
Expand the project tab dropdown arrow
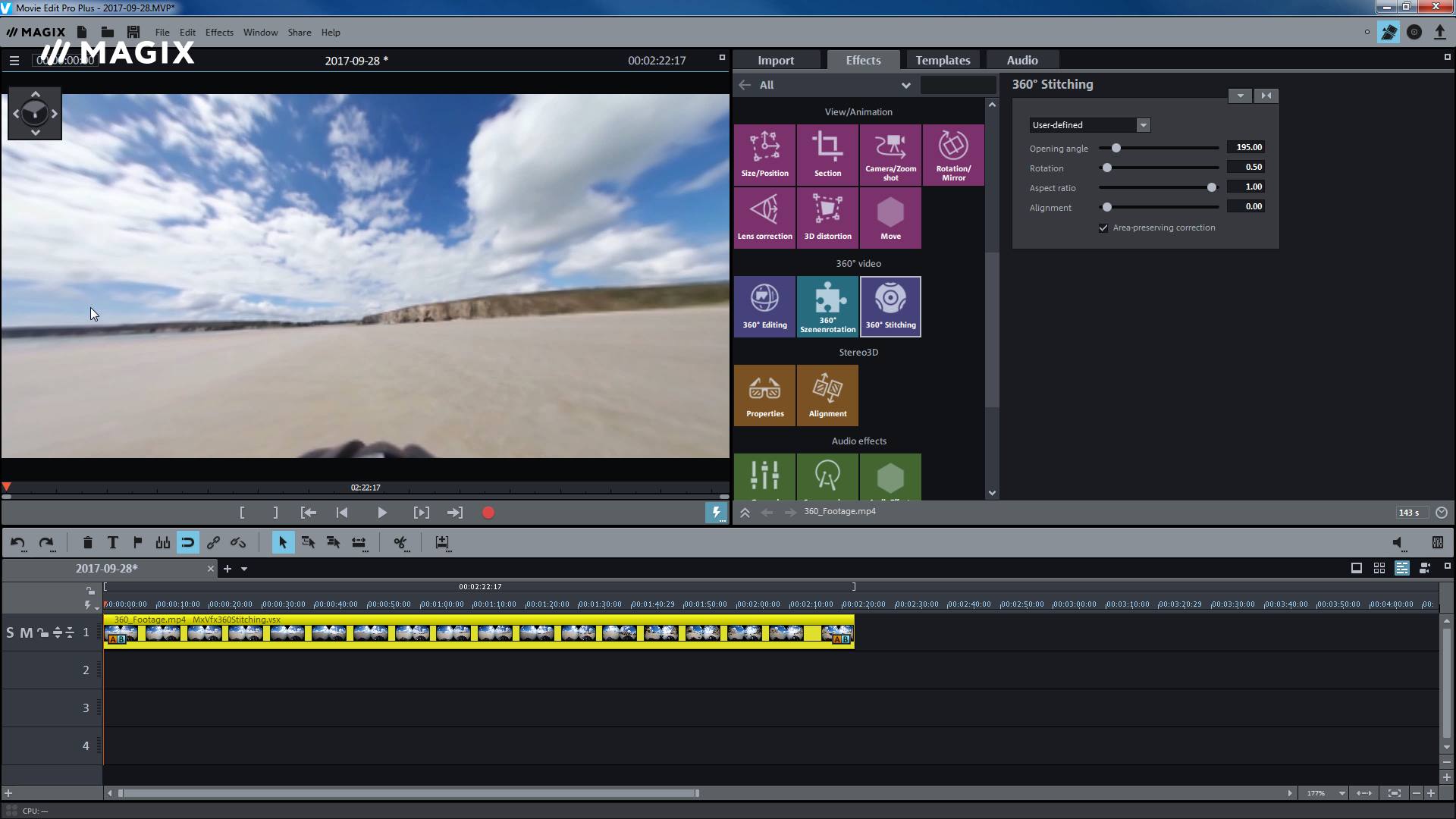[245, 569]
